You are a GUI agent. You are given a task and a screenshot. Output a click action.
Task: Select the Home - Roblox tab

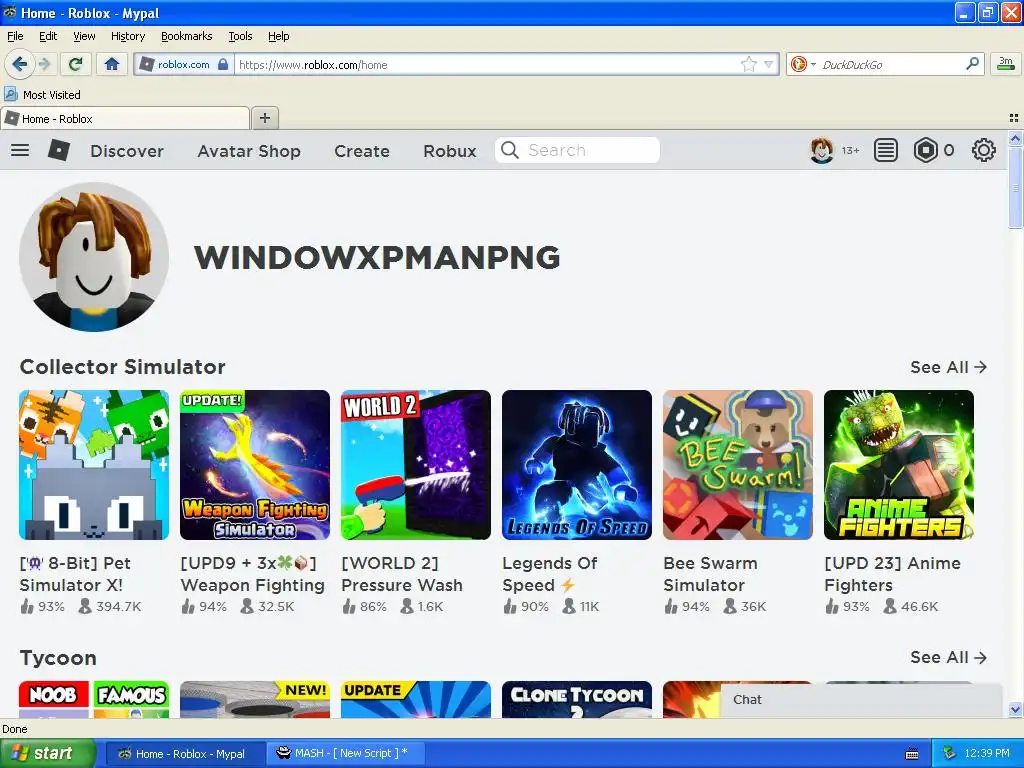[125, 119]
